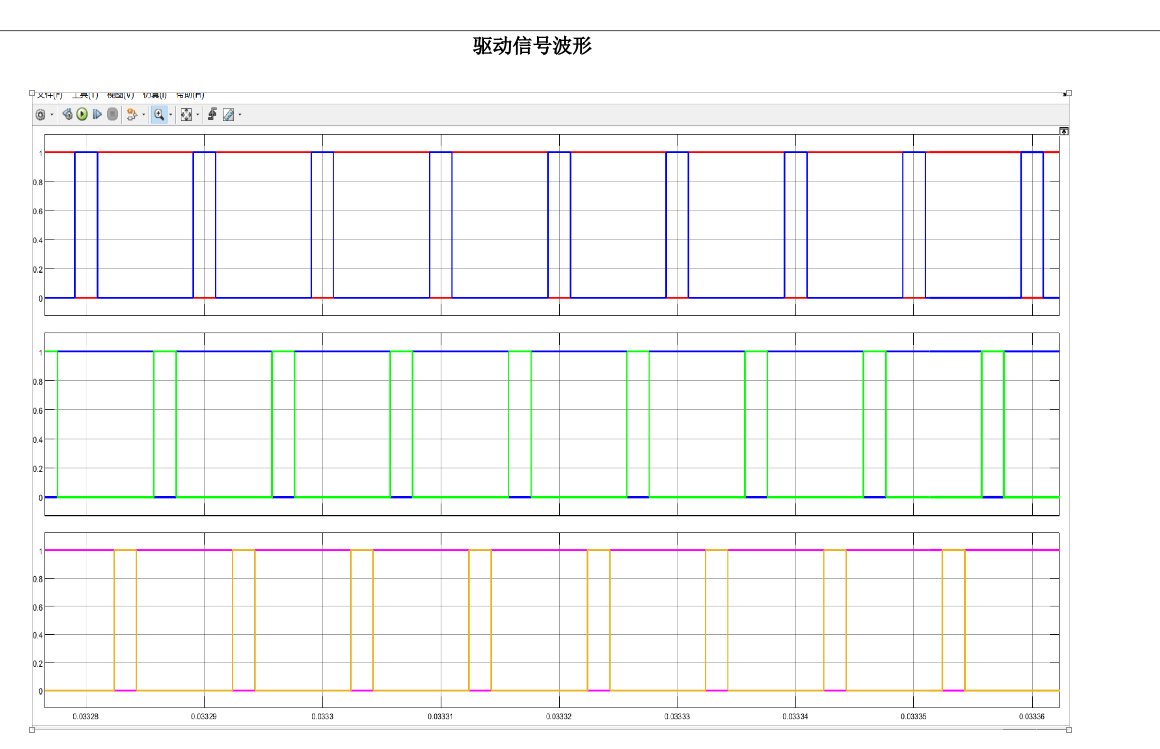Screen dimensions: 1160x749
Task: Click the bottom-right image resize handle
Action: [x=1069, y=730]
